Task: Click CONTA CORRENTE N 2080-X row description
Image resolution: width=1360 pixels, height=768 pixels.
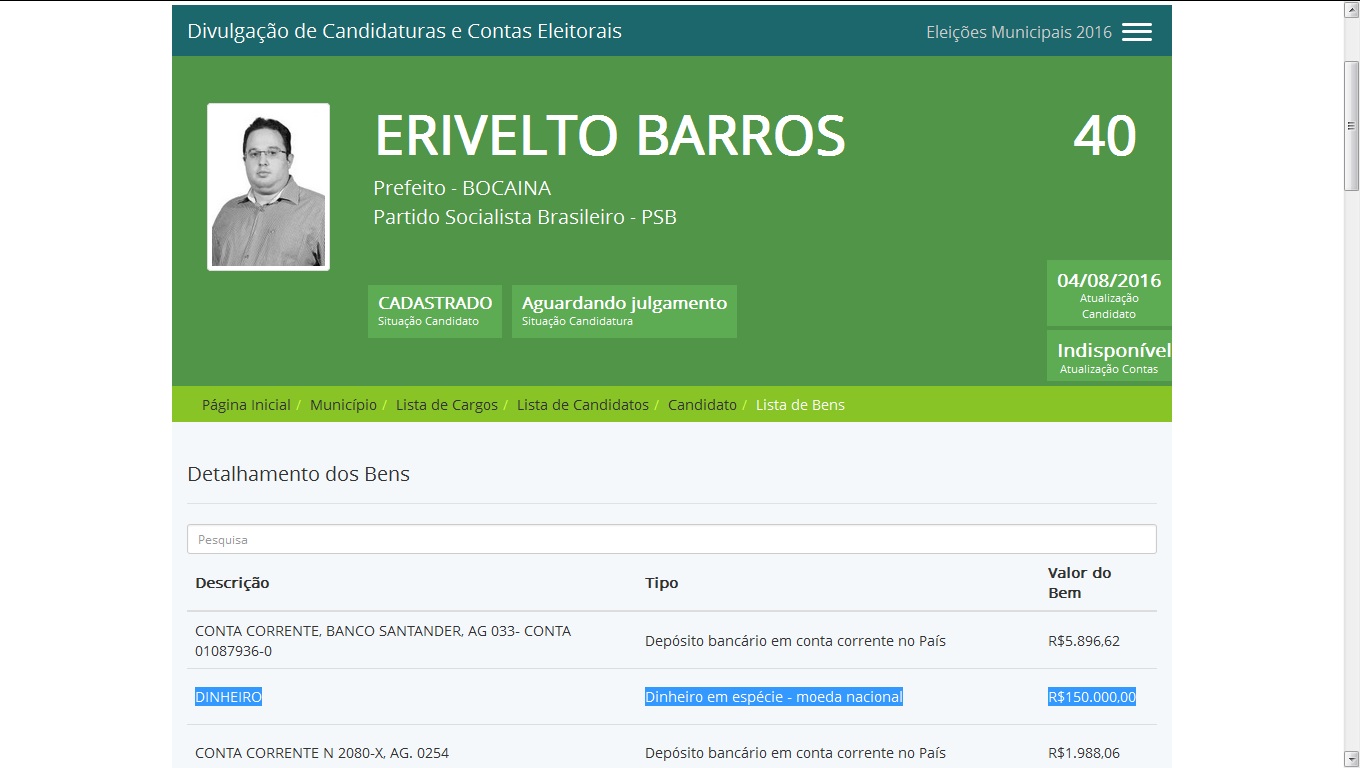Action: point(322,753)
